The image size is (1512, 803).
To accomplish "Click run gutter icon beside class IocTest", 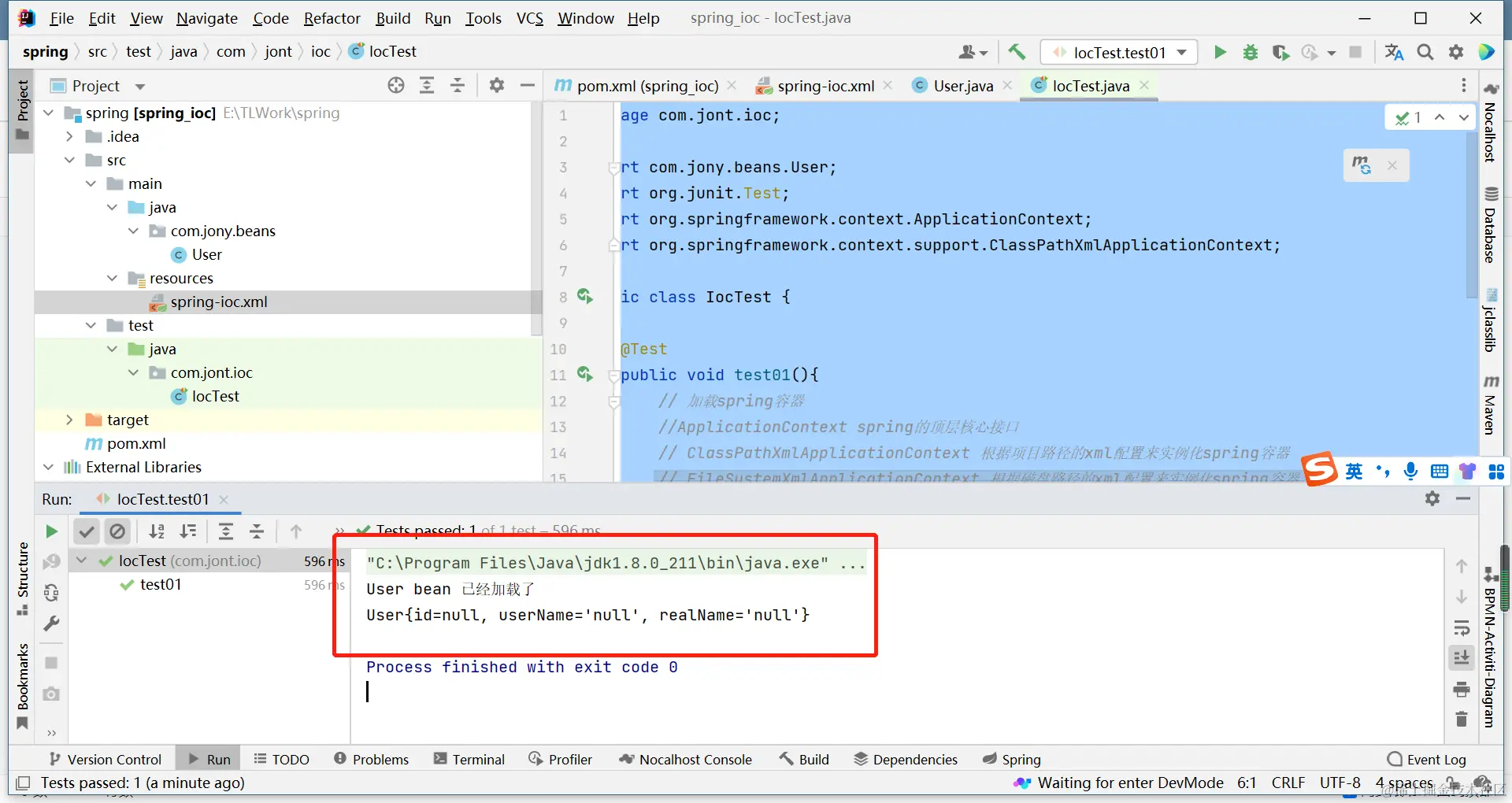I will pyautogui.click(x=584, y=297).
